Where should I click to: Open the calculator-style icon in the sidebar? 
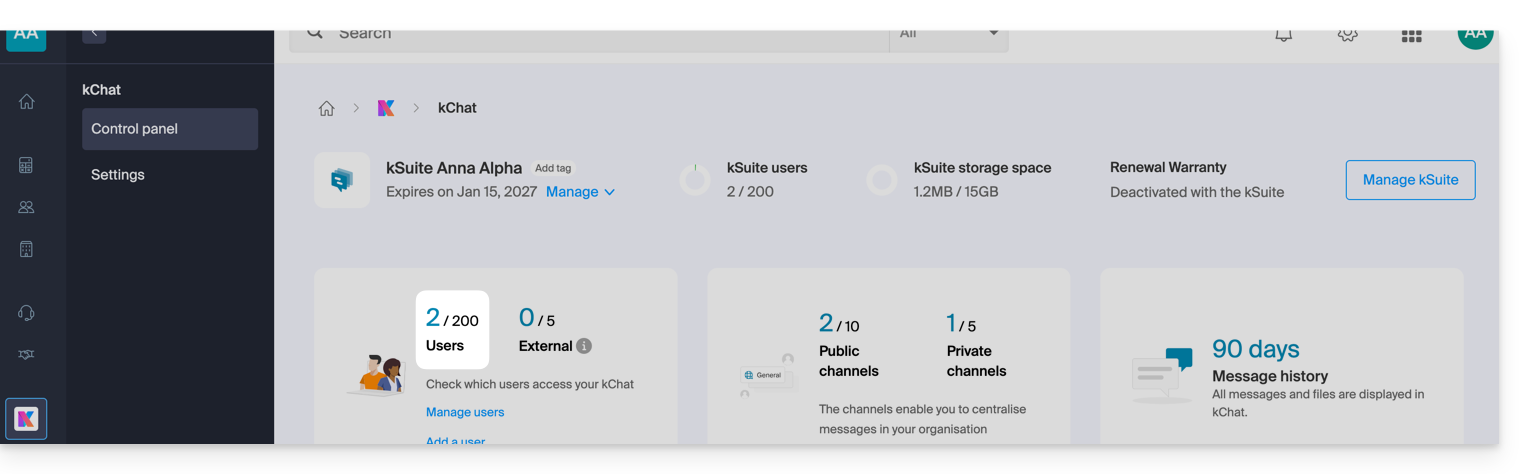[26, 165]
